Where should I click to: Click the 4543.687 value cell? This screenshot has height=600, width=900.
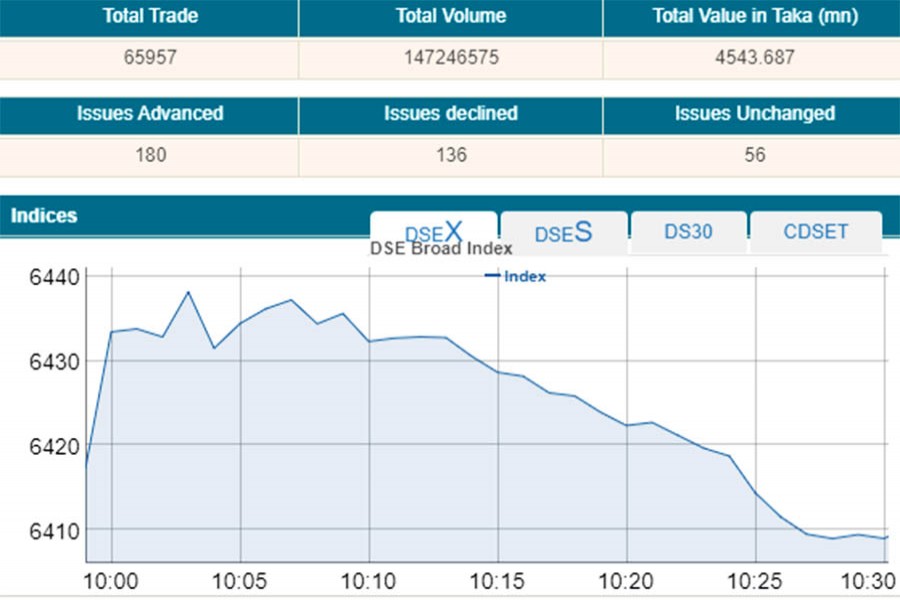[x=751, y=57]
